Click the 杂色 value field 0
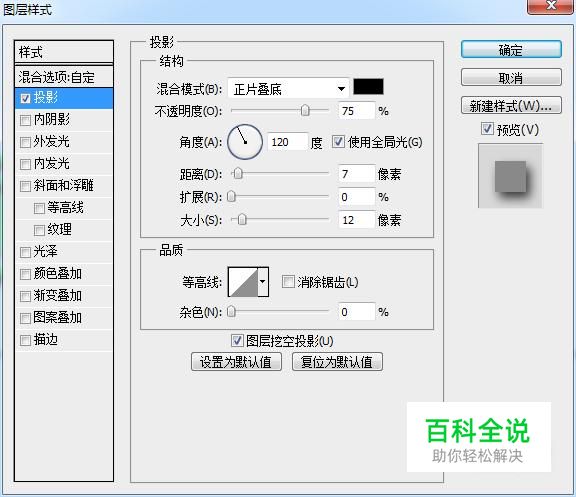 point(356,312)
